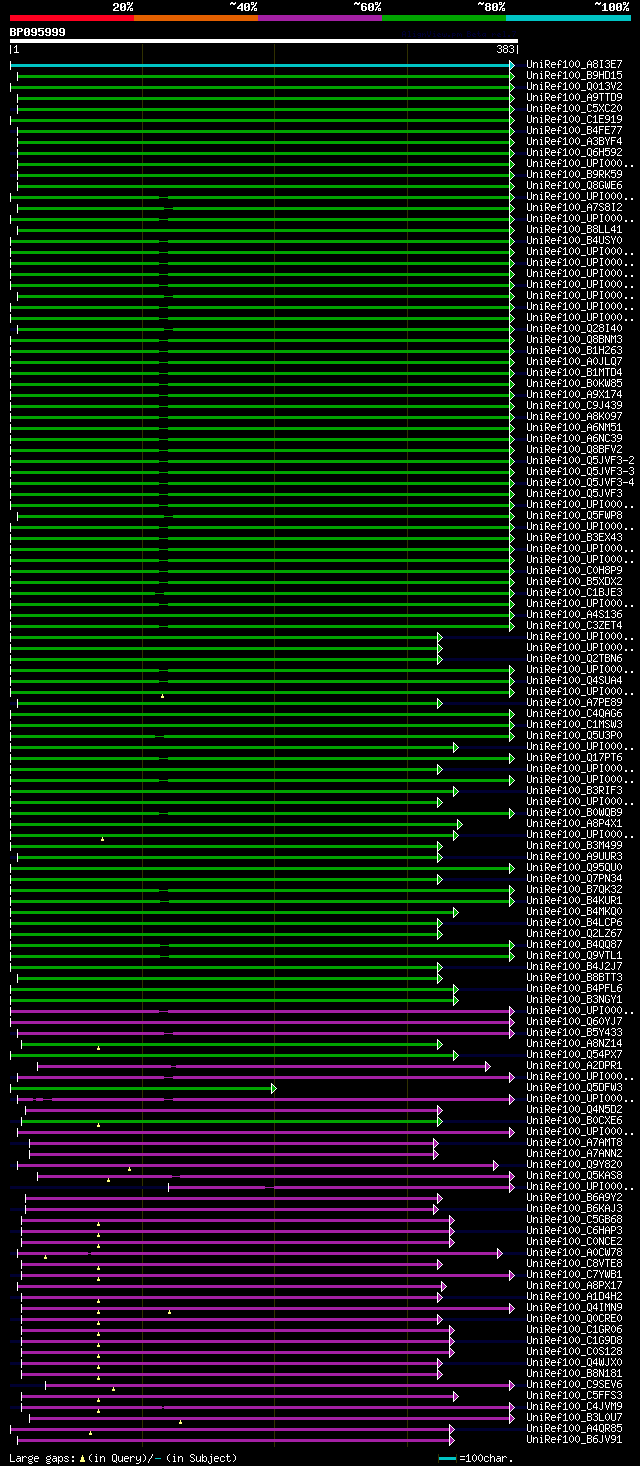Open hit UniRef100_A8I3E7
Viewport: 640px width, 1466px height.
[x=574, y=64]
